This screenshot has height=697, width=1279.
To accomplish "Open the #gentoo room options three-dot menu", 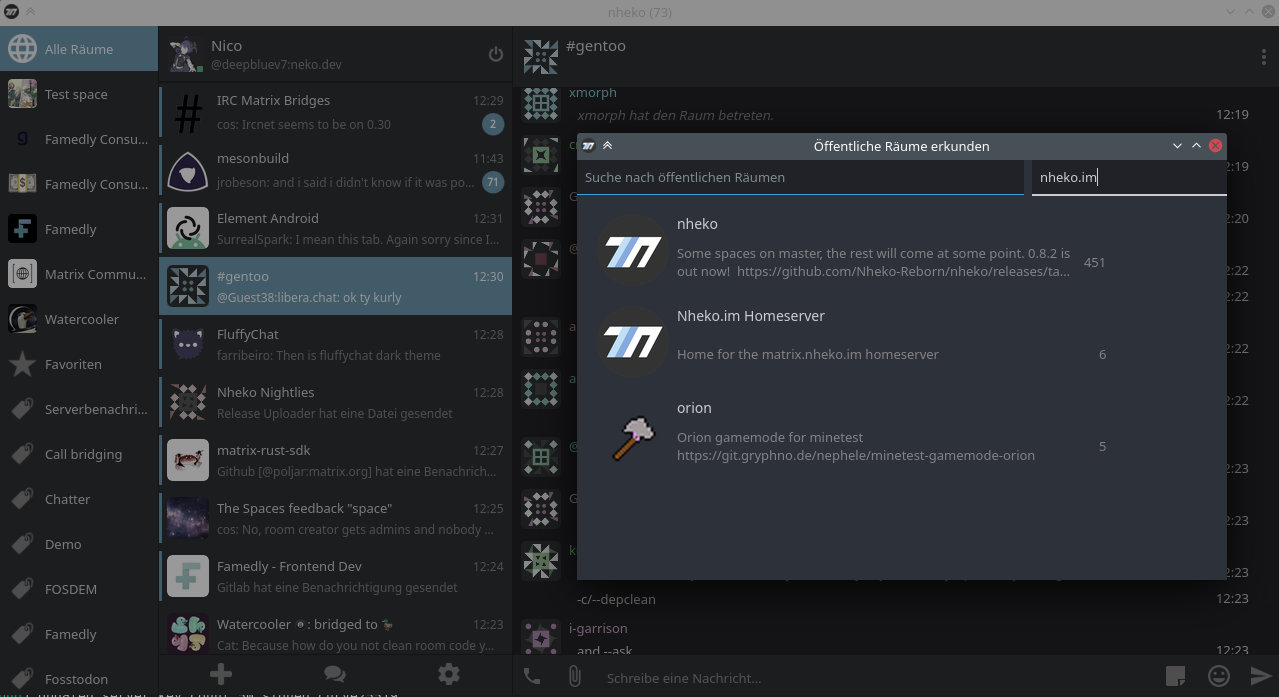I will 1263,57.
